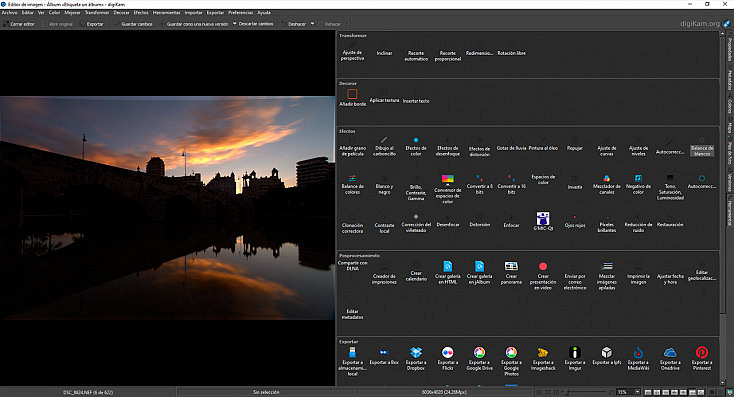Open the Transformar menu
Image resolution: width=734 pixels, height=397 pixels.
coord(97,13)
